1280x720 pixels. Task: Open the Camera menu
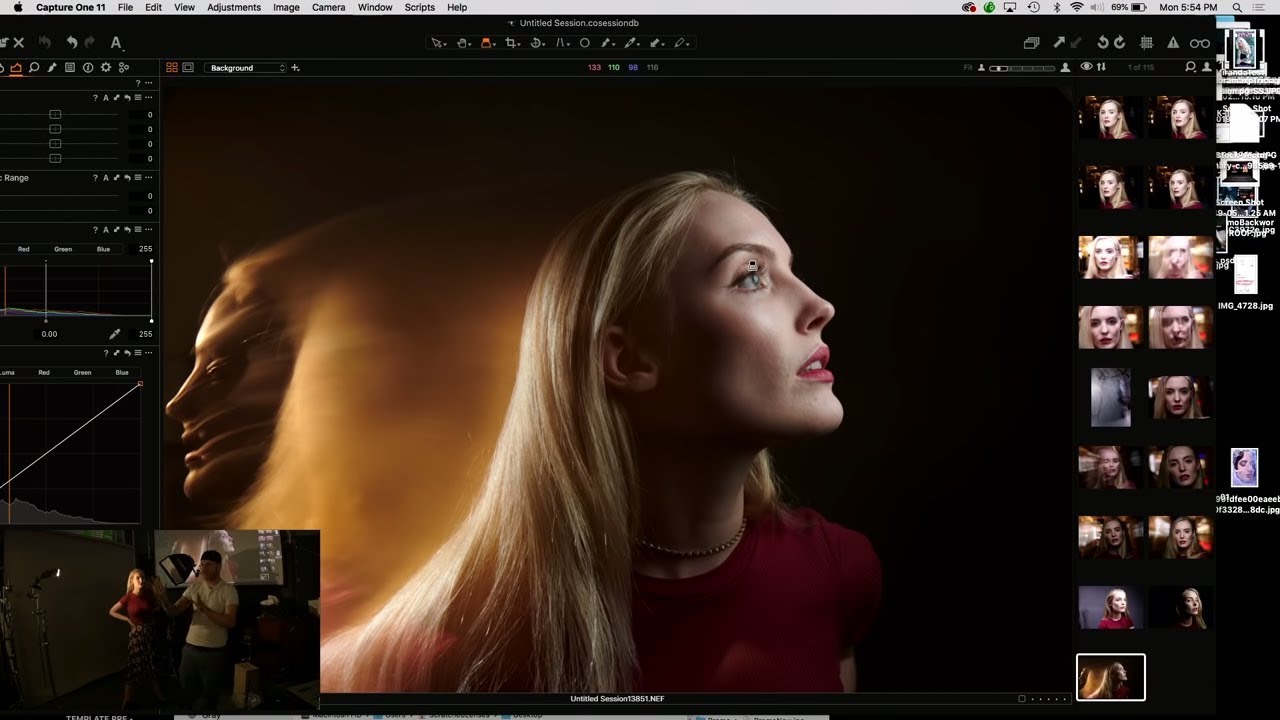coord(329,7)
